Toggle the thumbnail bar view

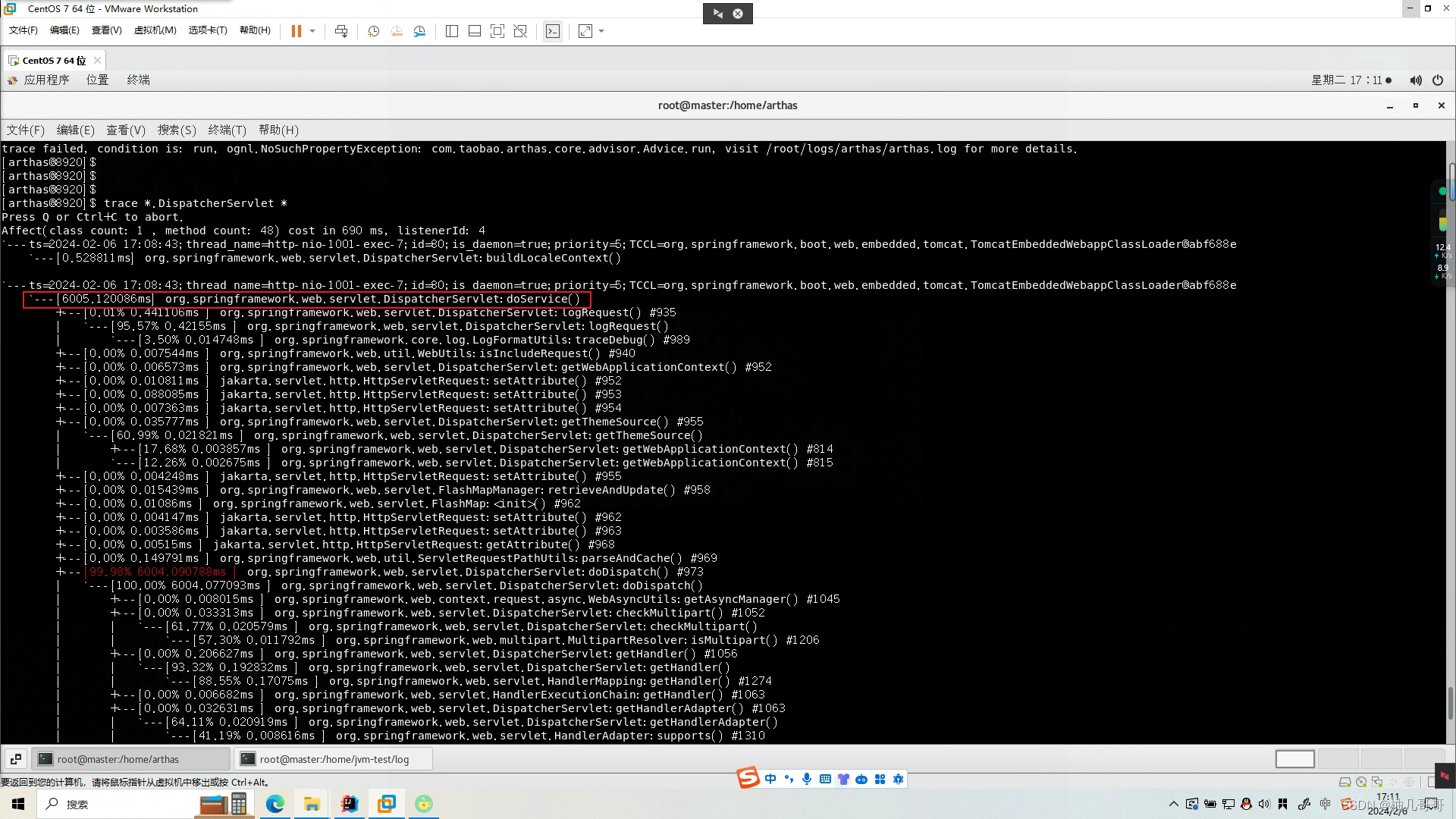(475, 31)
